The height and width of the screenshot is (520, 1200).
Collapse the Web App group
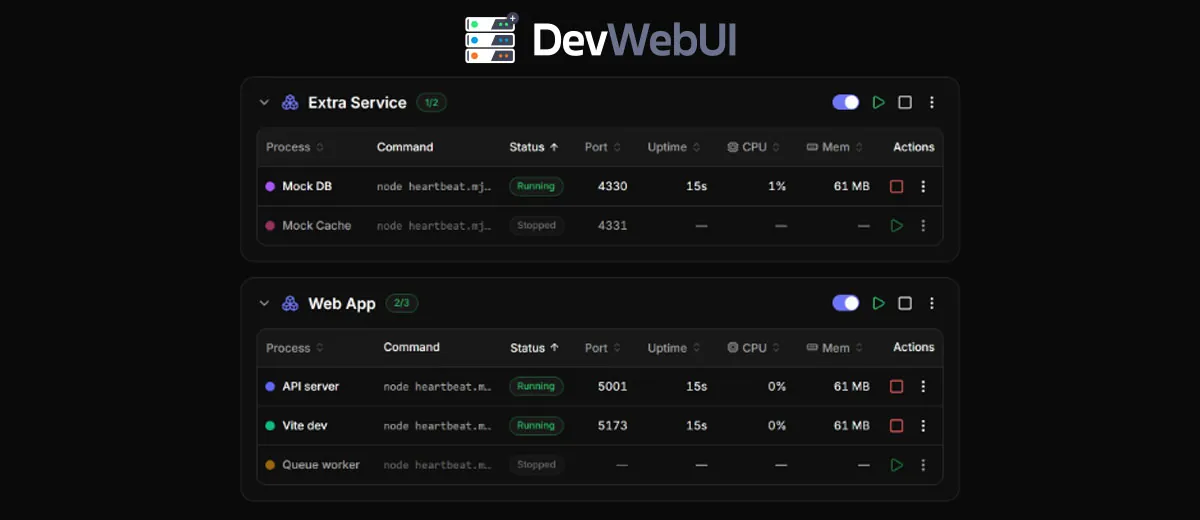(x=264, y=303)
